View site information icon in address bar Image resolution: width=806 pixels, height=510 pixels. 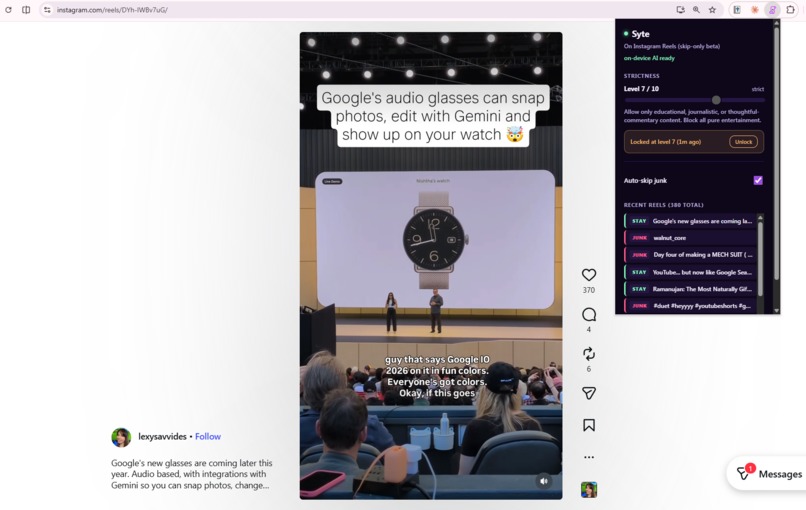[47, 10]
